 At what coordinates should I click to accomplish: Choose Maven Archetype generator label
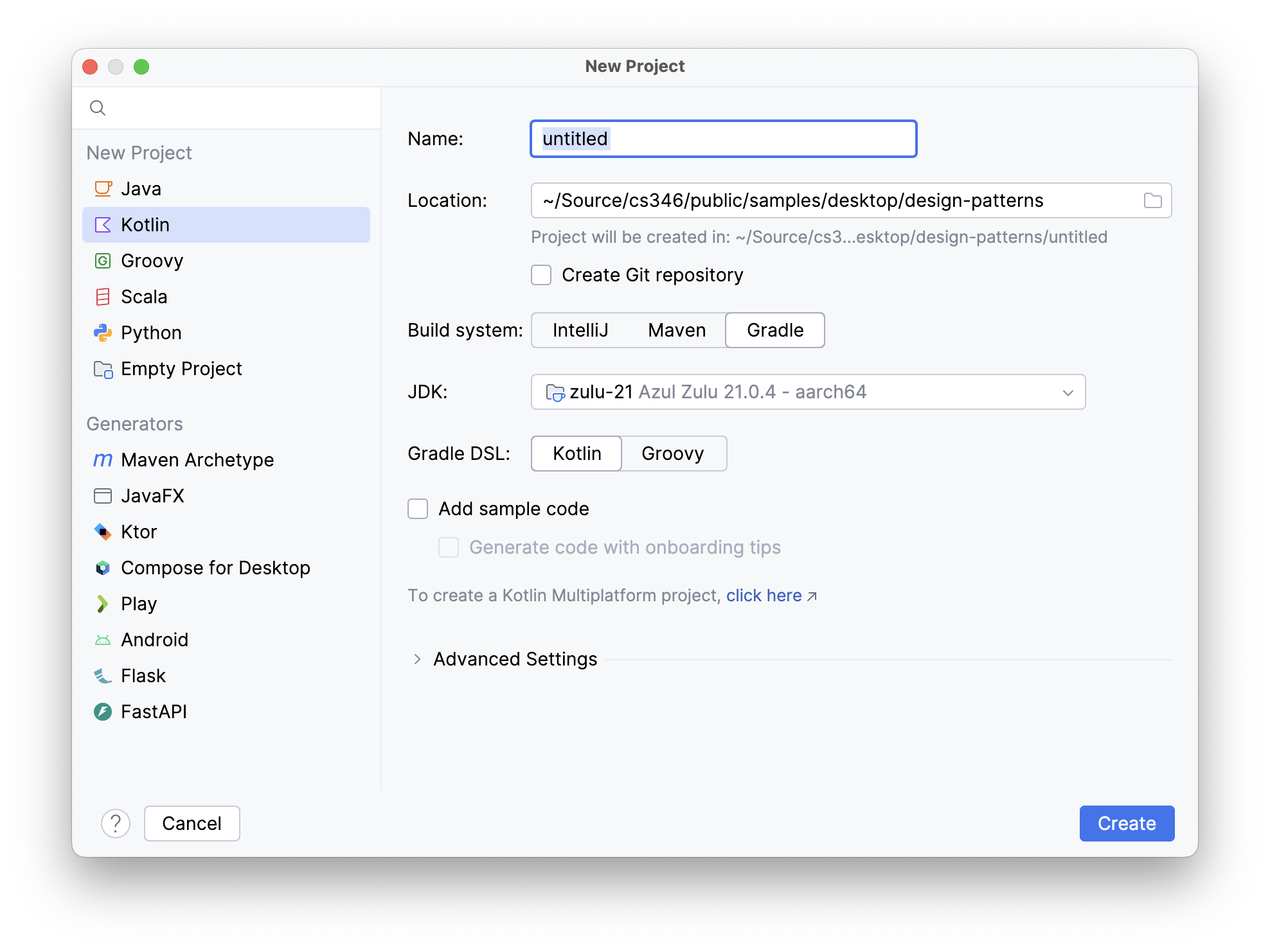click(x=197, y=460)
